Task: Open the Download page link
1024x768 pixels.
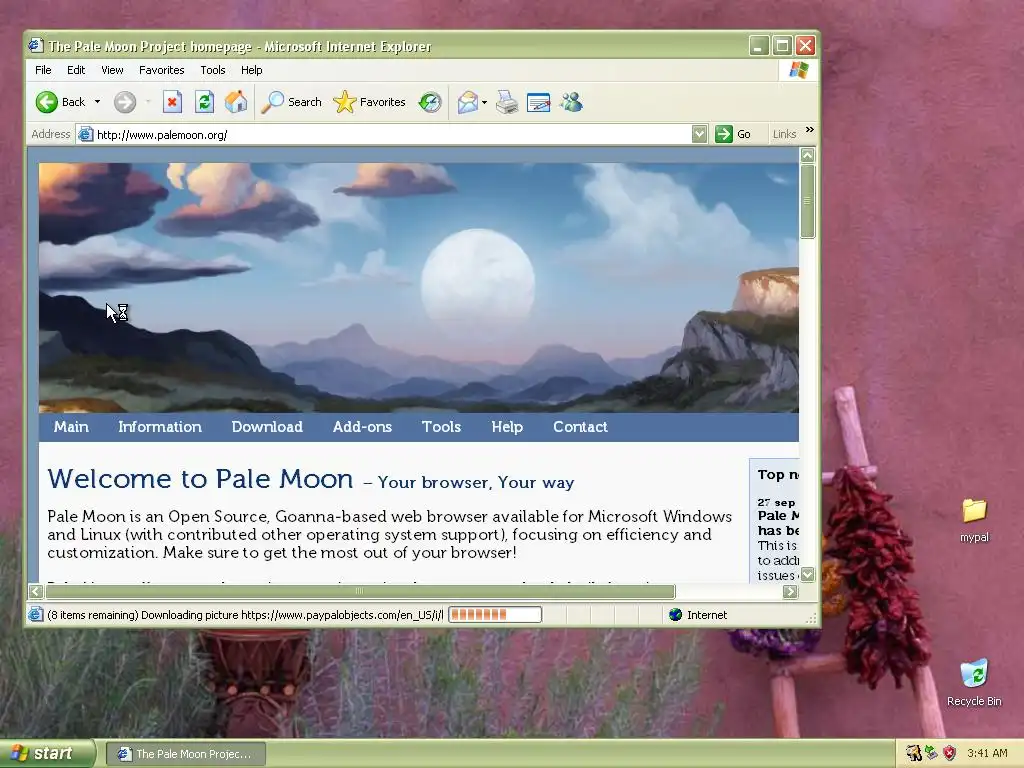Action: coord(267,426)
